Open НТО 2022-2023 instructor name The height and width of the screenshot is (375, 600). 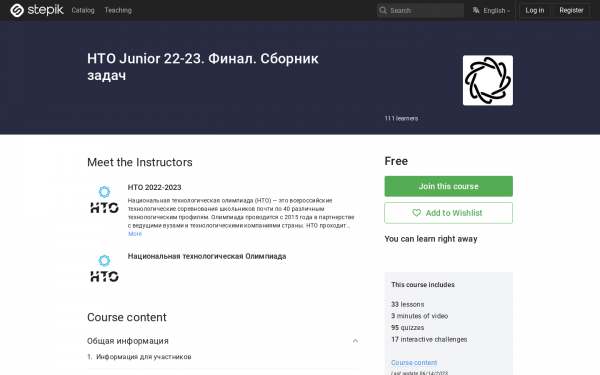click(x=155, y=187)
